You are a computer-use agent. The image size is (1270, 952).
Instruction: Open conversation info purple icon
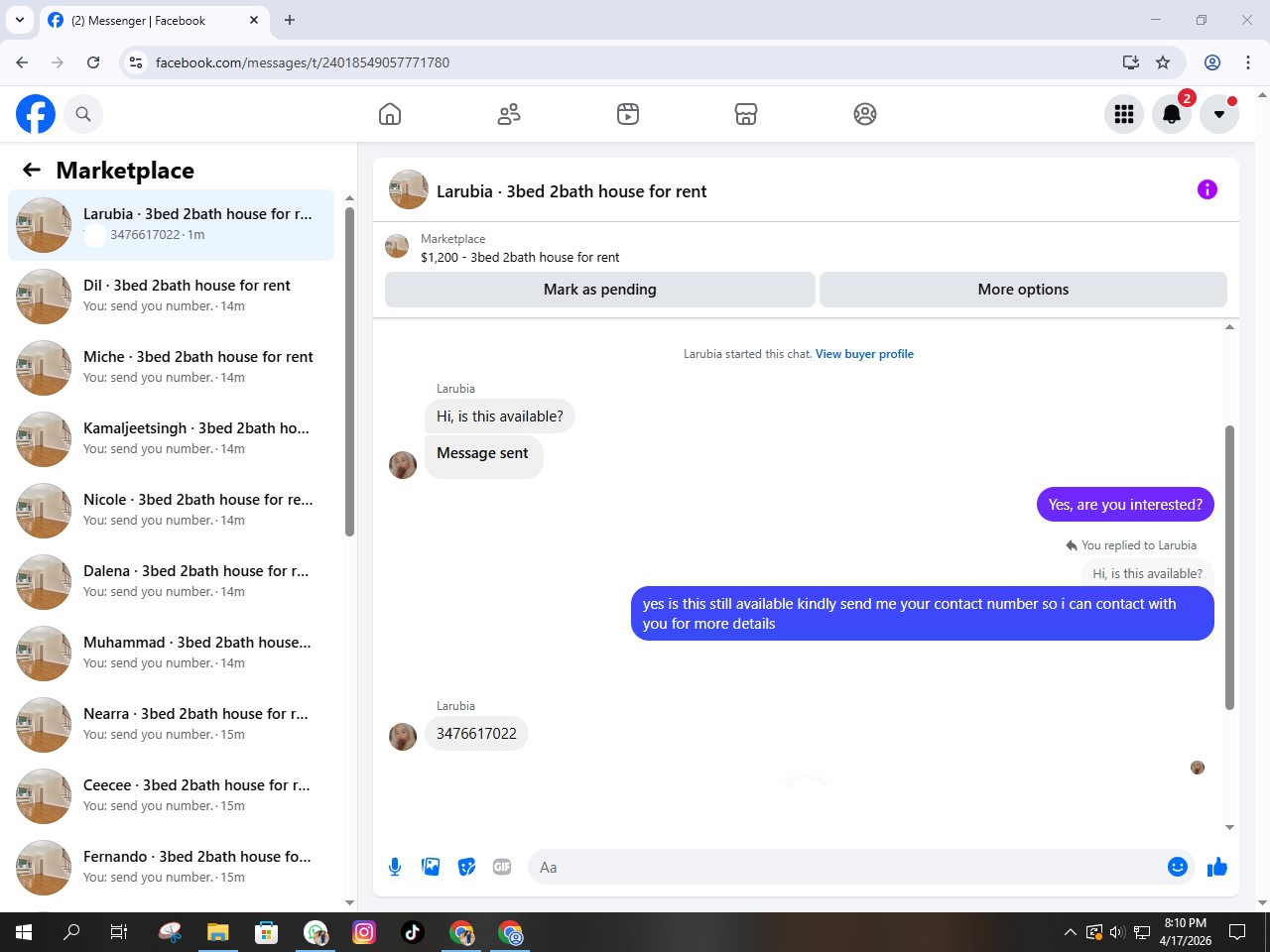[x=1207, y=189]
